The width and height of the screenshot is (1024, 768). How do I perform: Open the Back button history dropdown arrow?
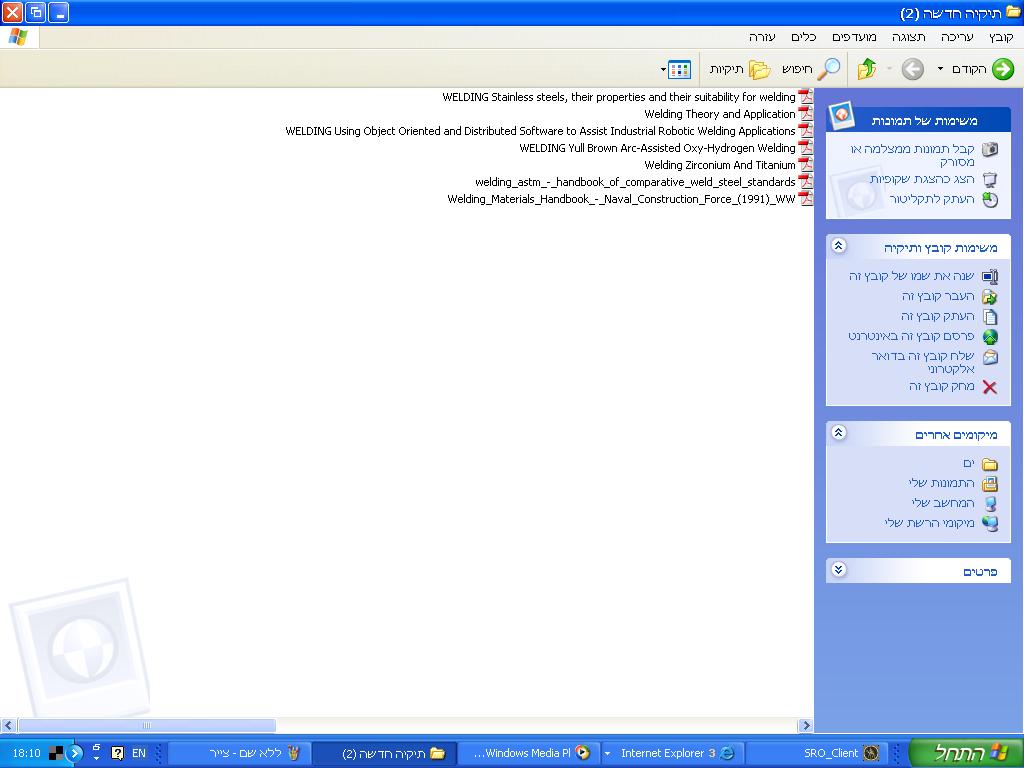point(940,70)
